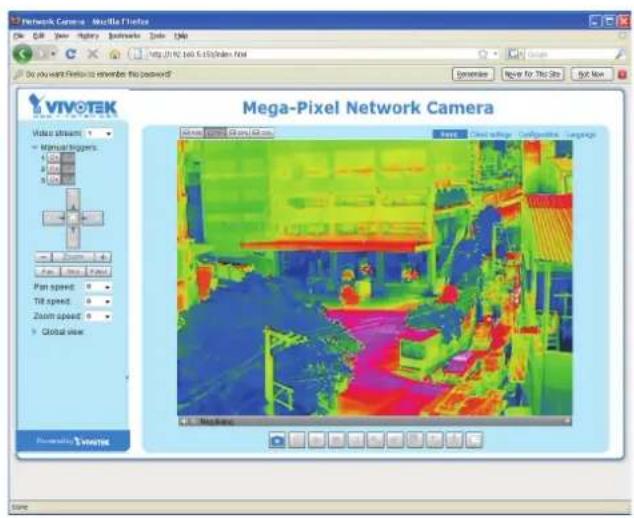The height and width of the screenshot is (518, 634).
Task: Click the zoom in plus button
Action: (103, 257)
